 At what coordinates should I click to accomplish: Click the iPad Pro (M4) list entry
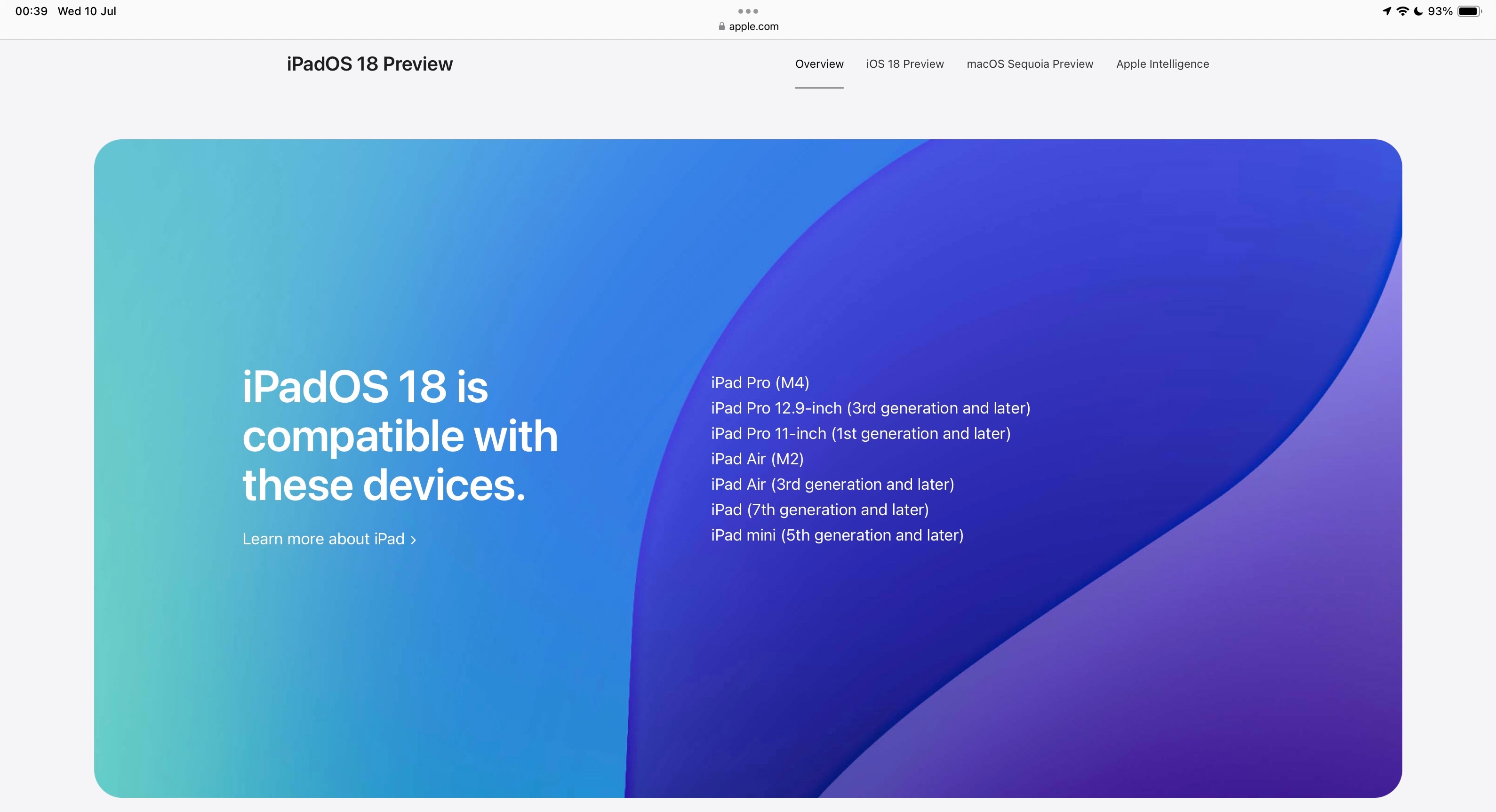pos(760,383)
